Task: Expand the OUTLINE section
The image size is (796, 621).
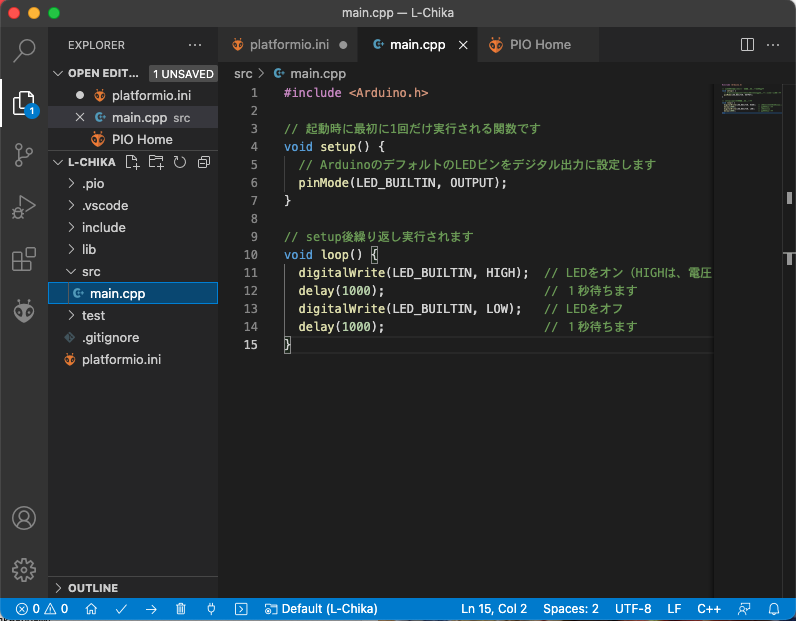Action: [x=92, y=588]
